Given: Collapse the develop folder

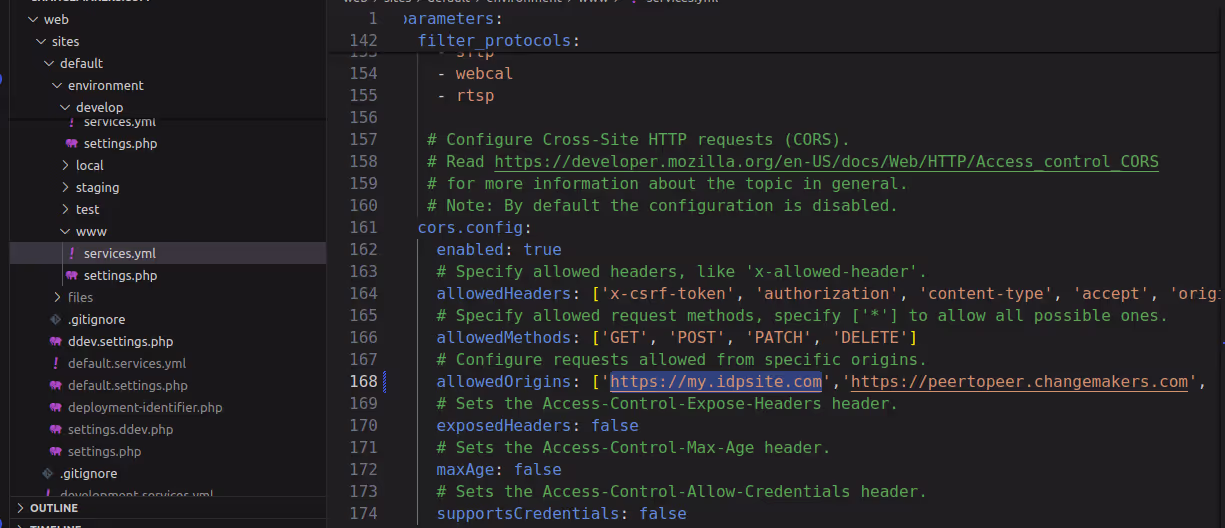Looking at the screenshot, I should (x=65, y=108).
